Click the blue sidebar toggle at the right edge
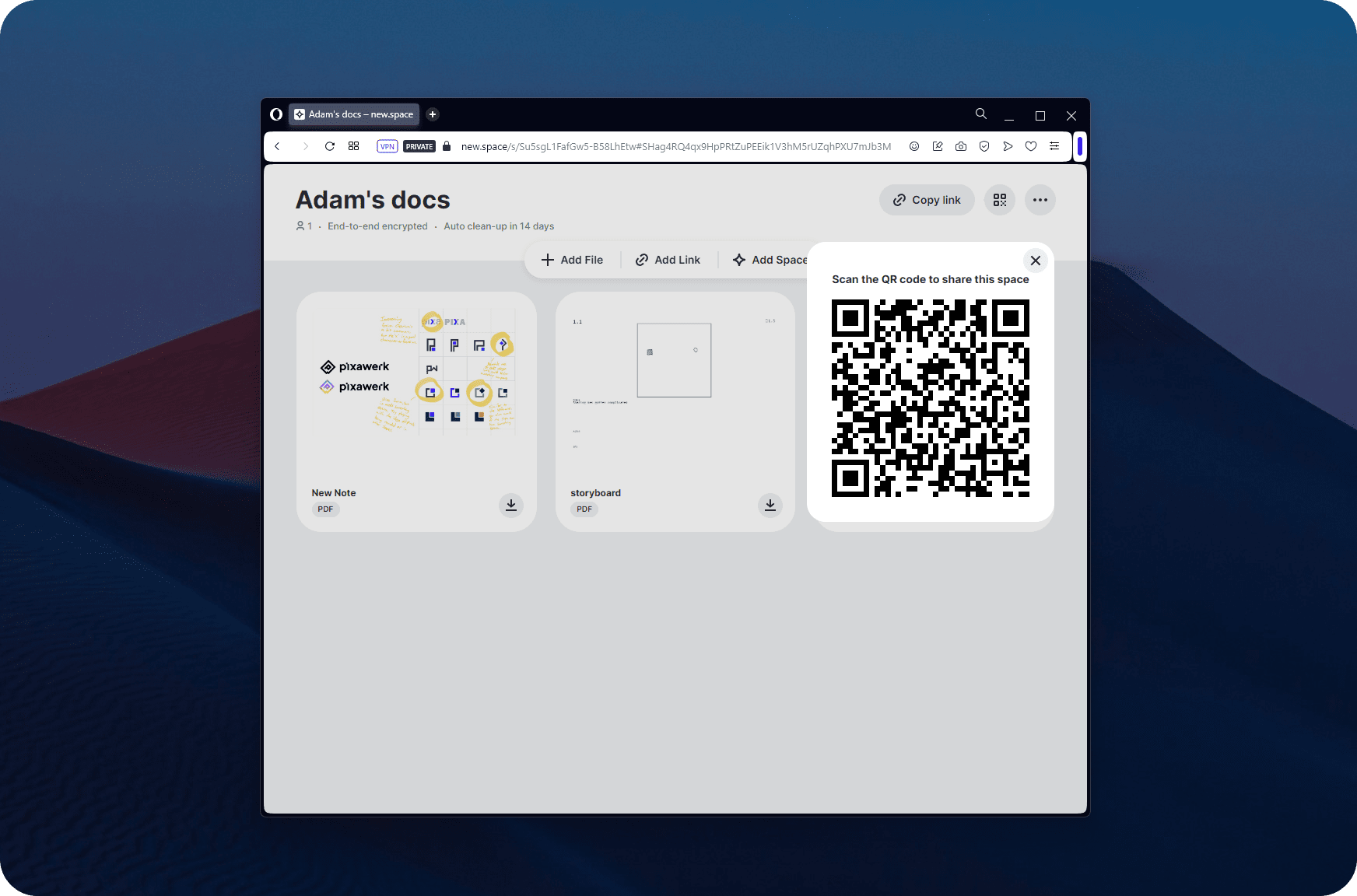1357x896 pixels. [1080, 146]
